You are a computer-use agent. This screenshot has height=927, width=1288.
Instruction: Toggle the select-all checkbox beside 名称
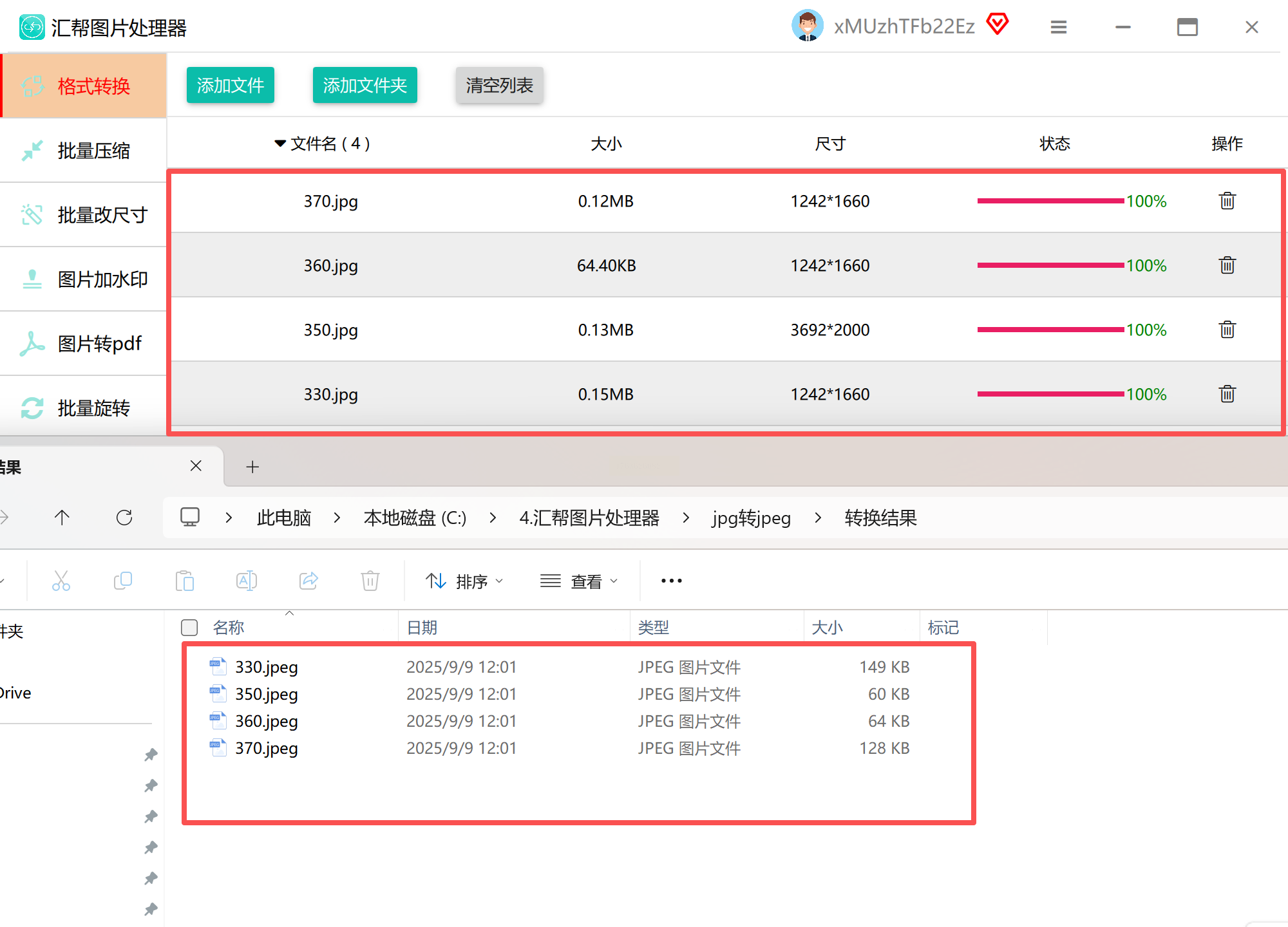pyautogui.click(x=189, y=627)
